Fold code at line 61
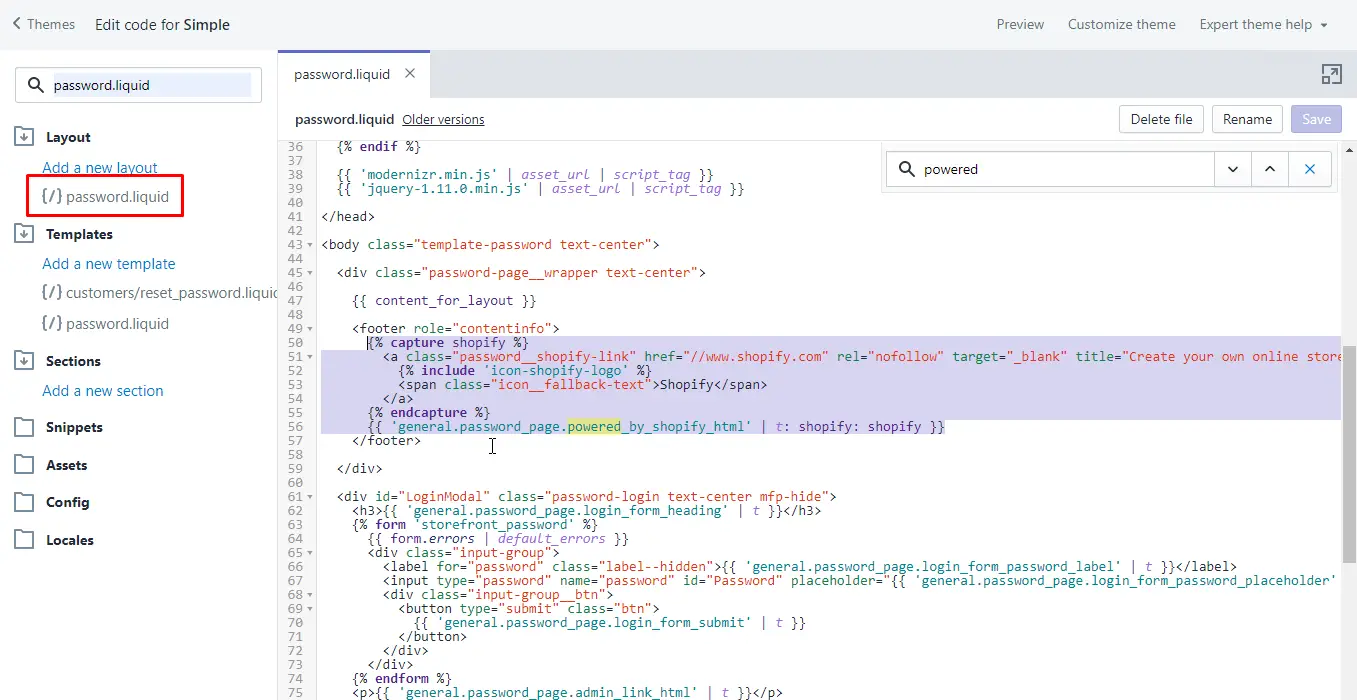1357x700 pixels. click(309, 497)
